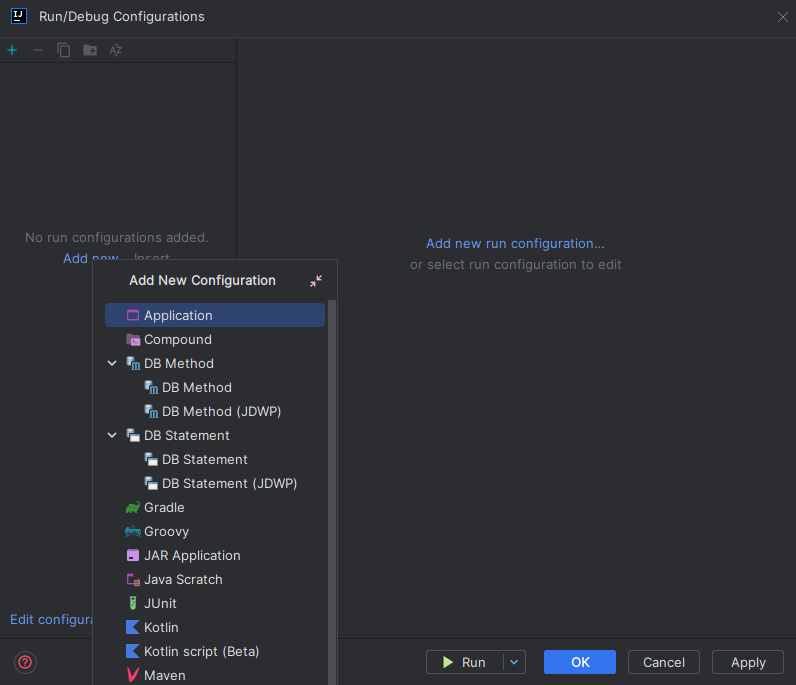The height and width of the screenshot is (685, 796).
Task: Click the minus Remove Configuration icon
Action: coord(38,50)
